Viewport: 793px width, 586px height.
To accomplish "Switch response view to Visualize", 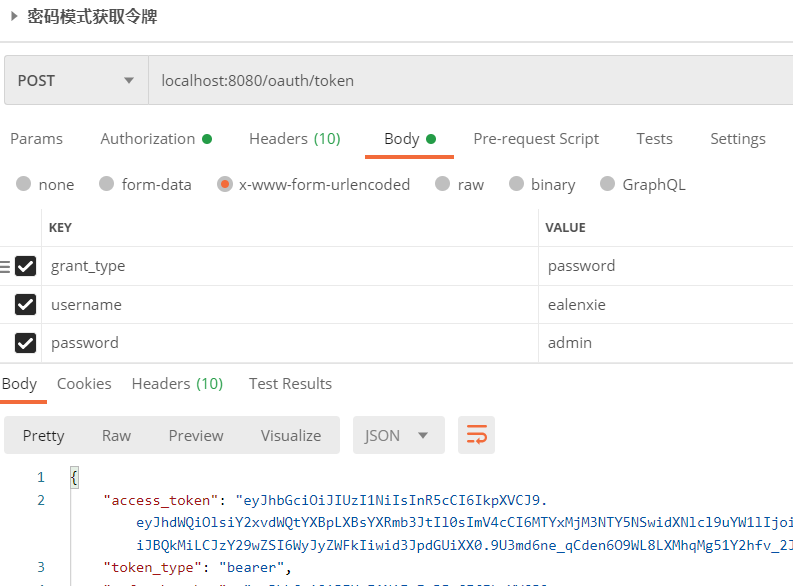I will pos(291,435).
